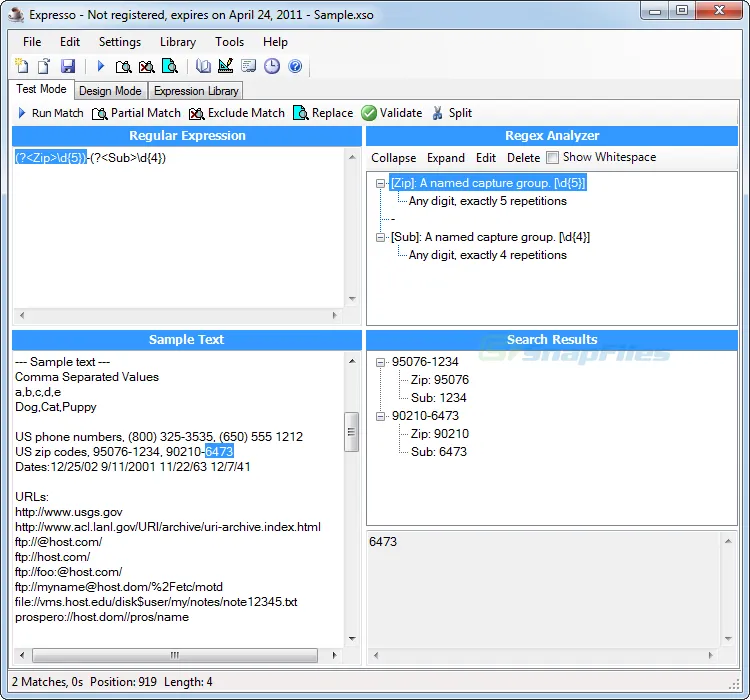
Task: Open the expression library book icon
Action: click(203, 66)
